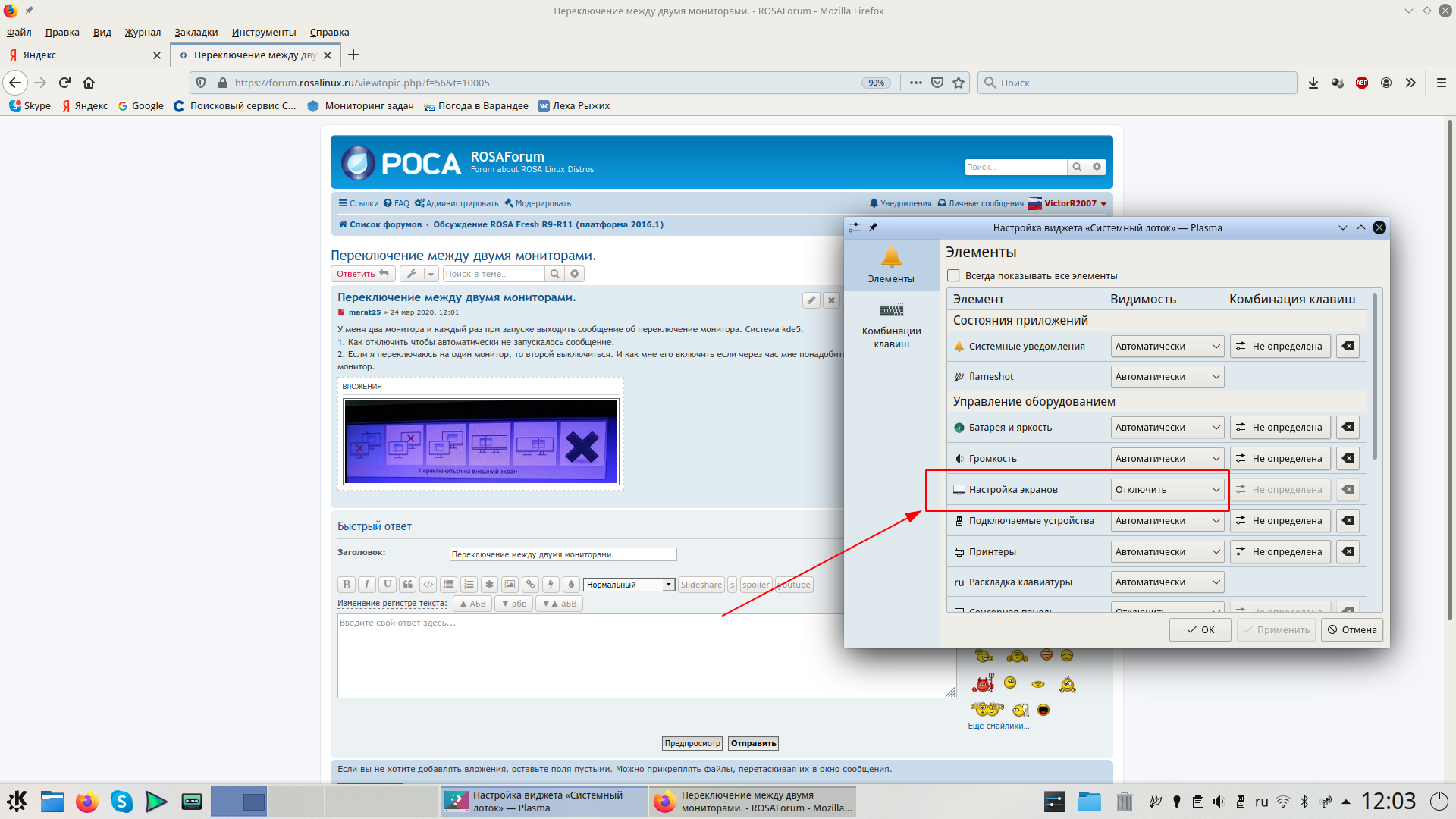The image size is (1456, 819).
Task: Open visibility dropdown for Громкость
Action: click(x=1167, y=459)
